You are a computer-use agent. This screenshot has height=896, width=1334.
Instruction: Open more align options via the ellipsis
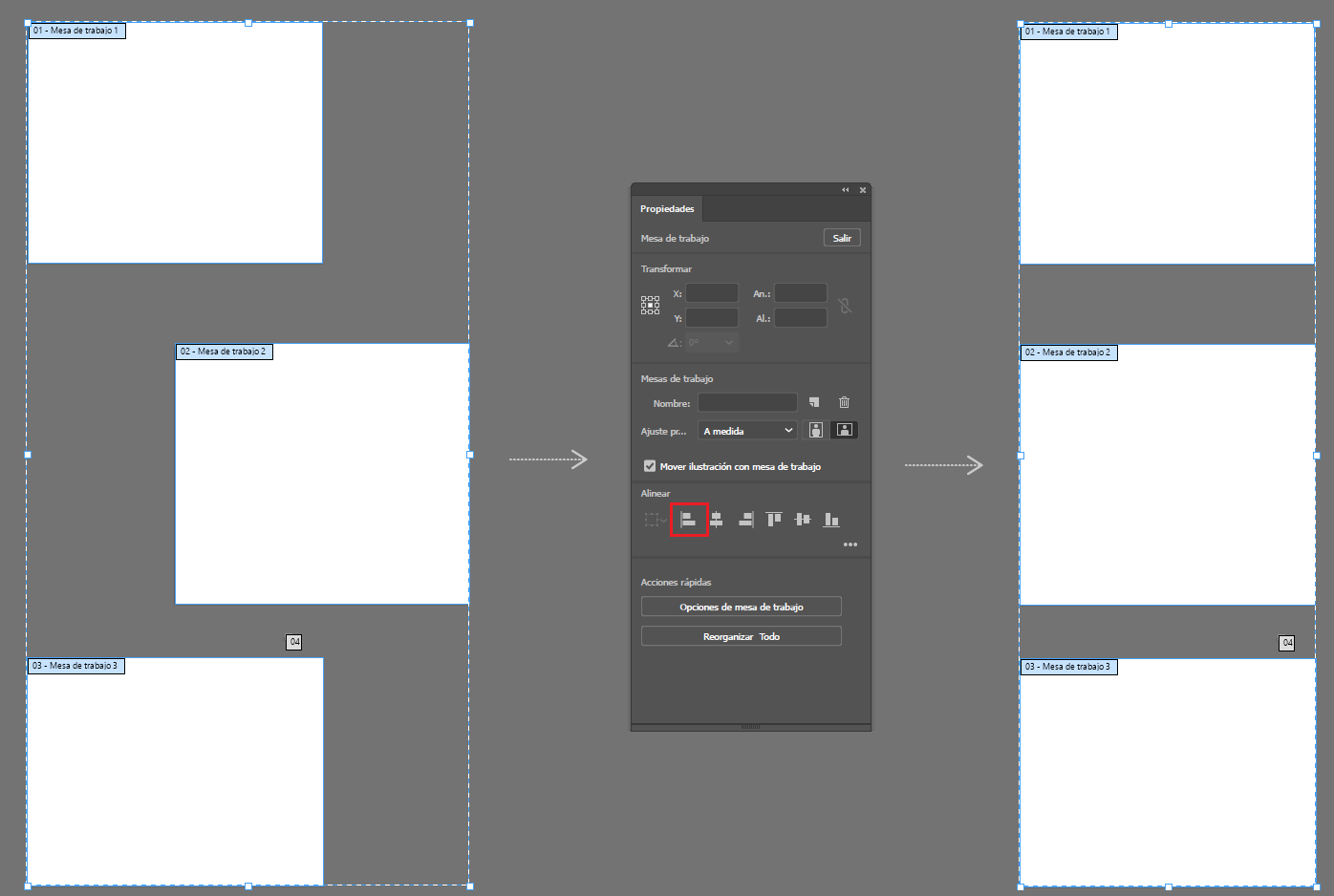coord(850,544)
